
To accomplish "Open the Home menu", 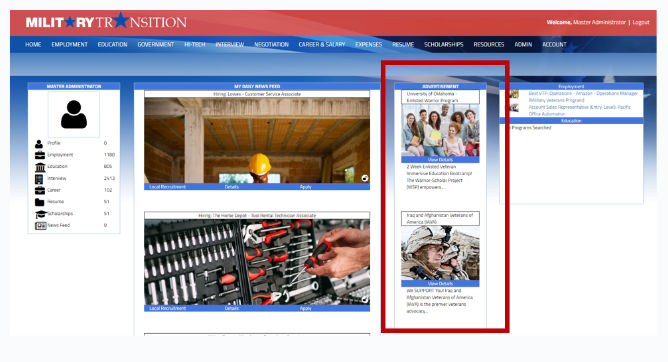I will point(33,44).
